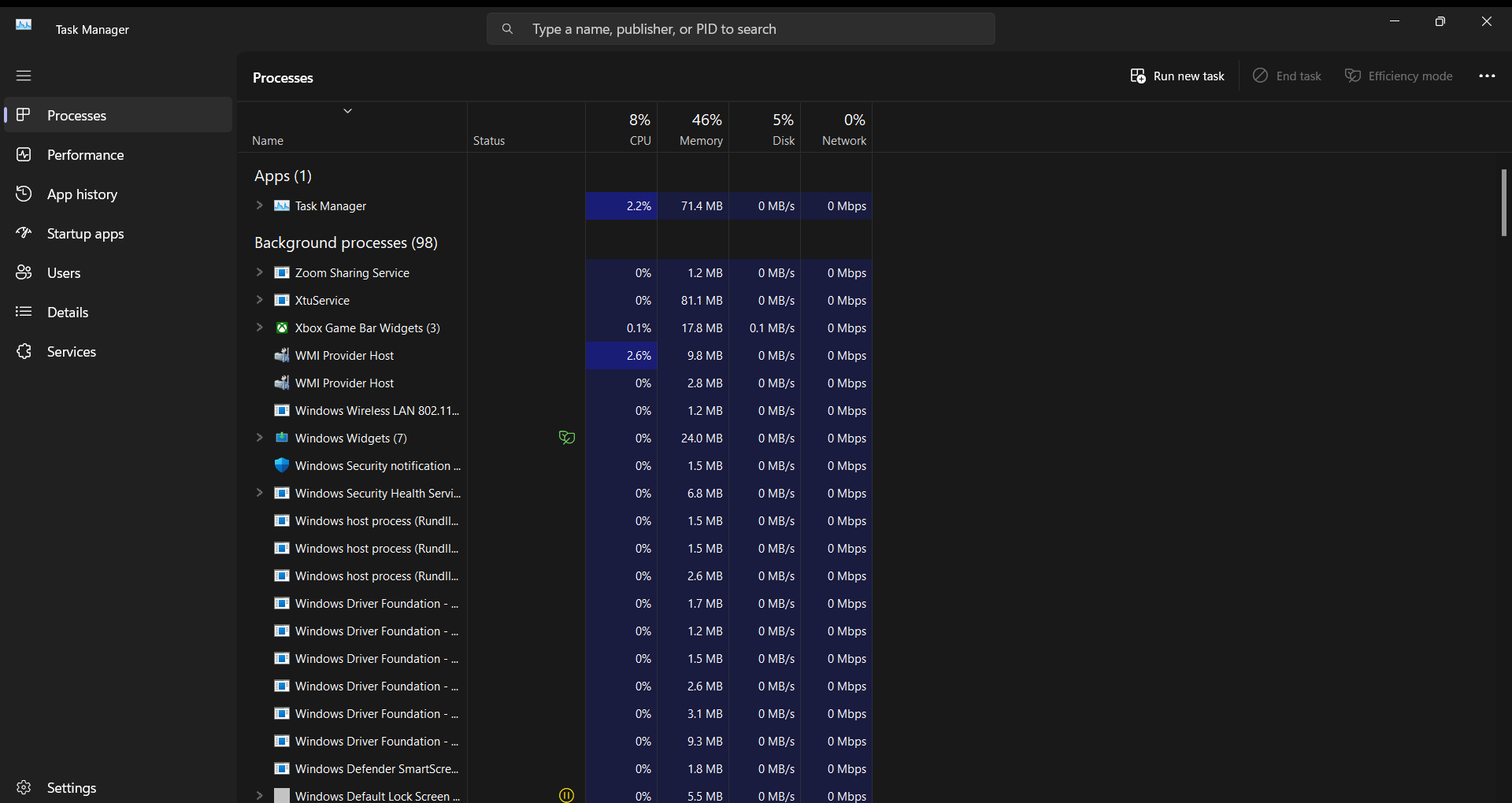The width and height of the screenshot is (1512, 803).
Task: Expand Windows Security Health Service row
Action: [259, 493]
